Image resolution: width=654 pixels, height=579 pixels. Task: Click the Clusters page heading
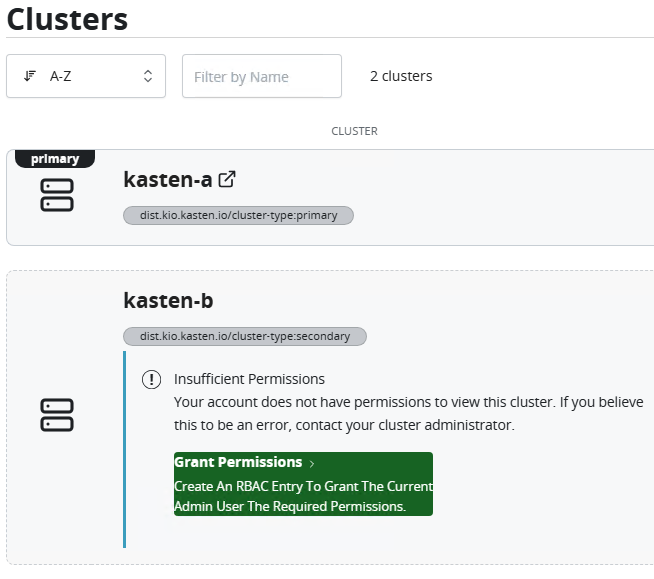coord(67,18)
